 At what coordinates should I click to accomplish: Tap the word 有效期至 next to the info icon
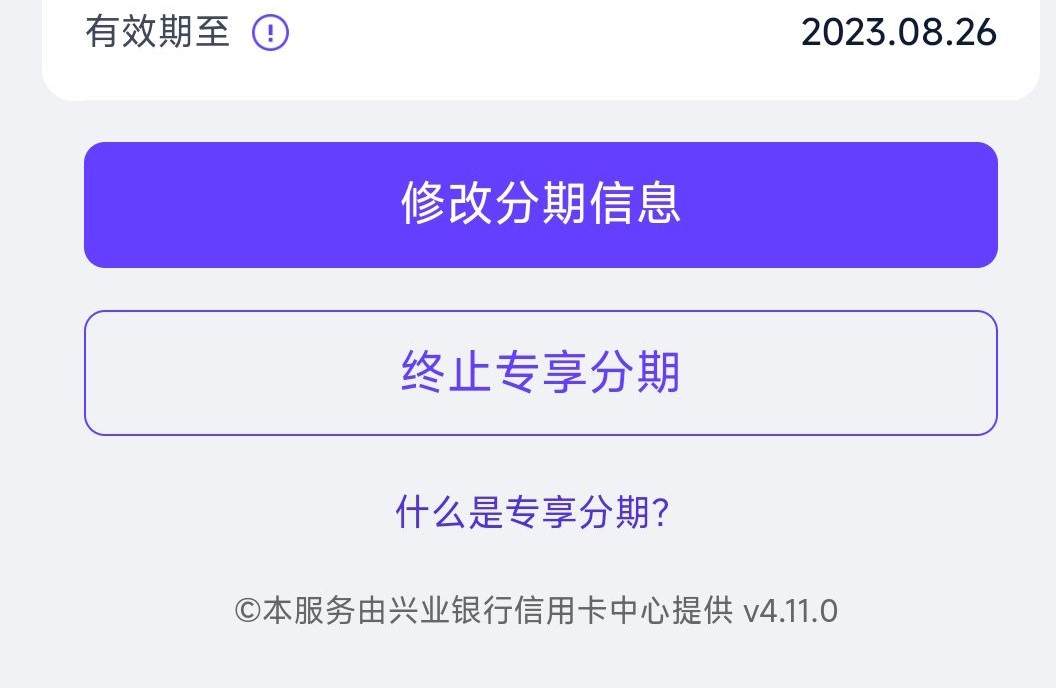click(x=158, y=32)
